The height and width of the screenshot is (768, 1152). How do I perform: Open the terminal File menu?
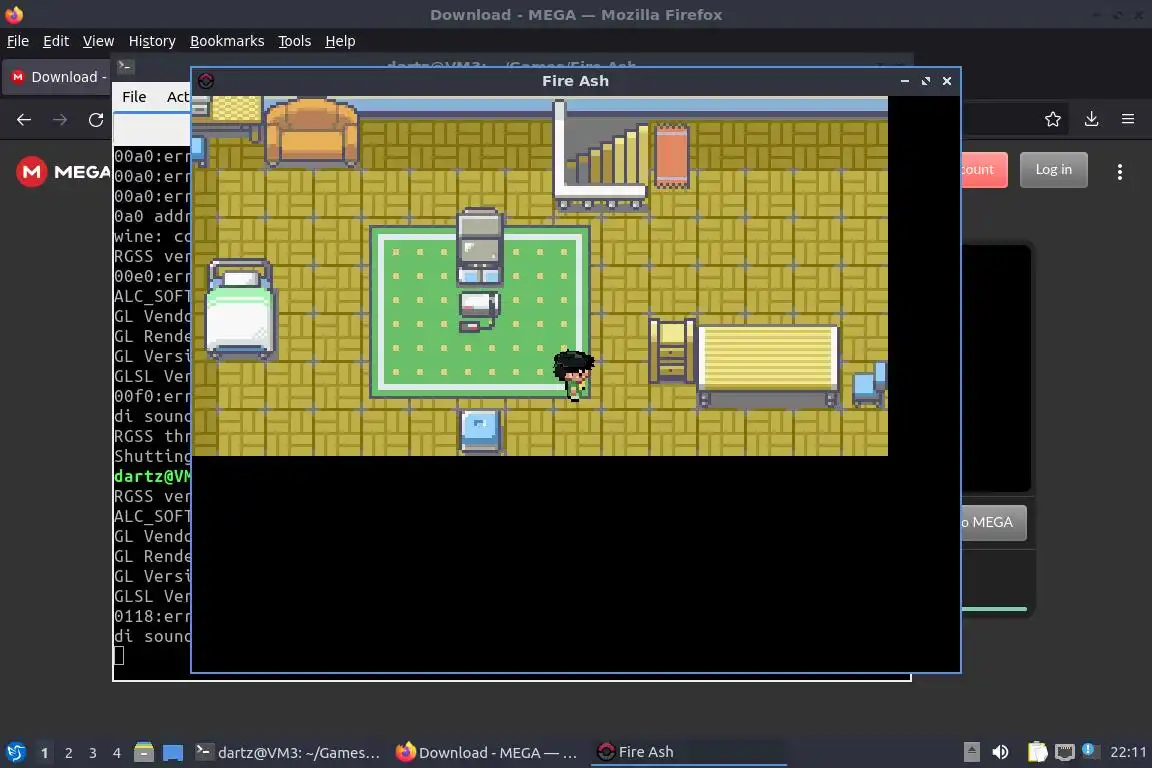134,97
